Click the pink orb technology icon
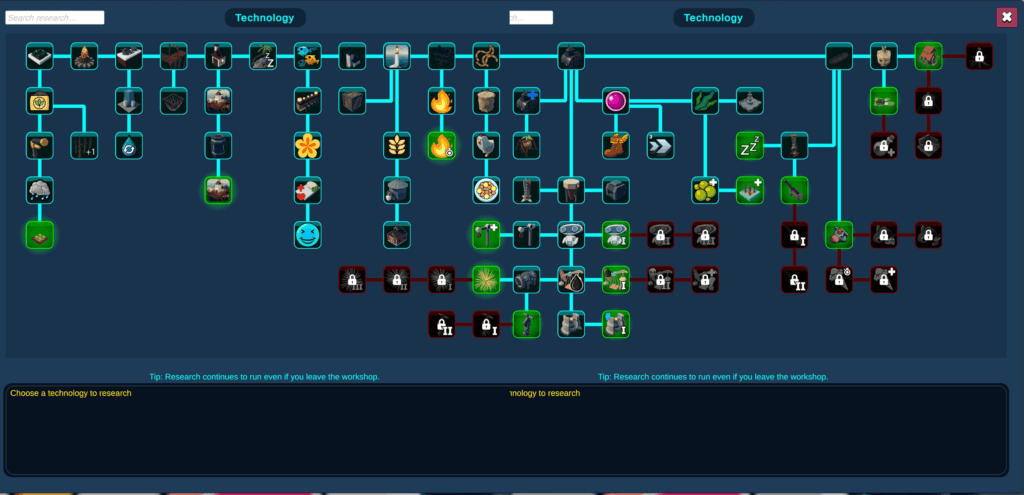 pyautogui.click(x=616, y=101)
